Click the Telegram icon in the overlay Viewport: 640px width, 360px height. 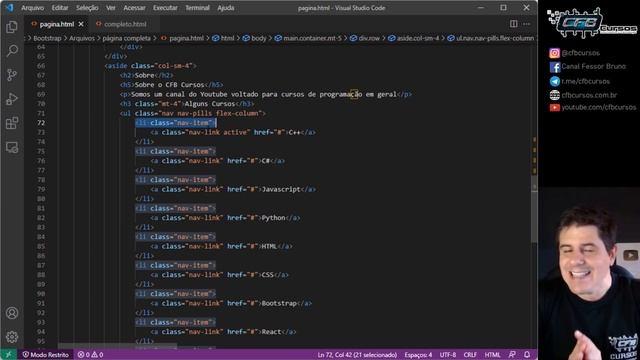[554, 81]
